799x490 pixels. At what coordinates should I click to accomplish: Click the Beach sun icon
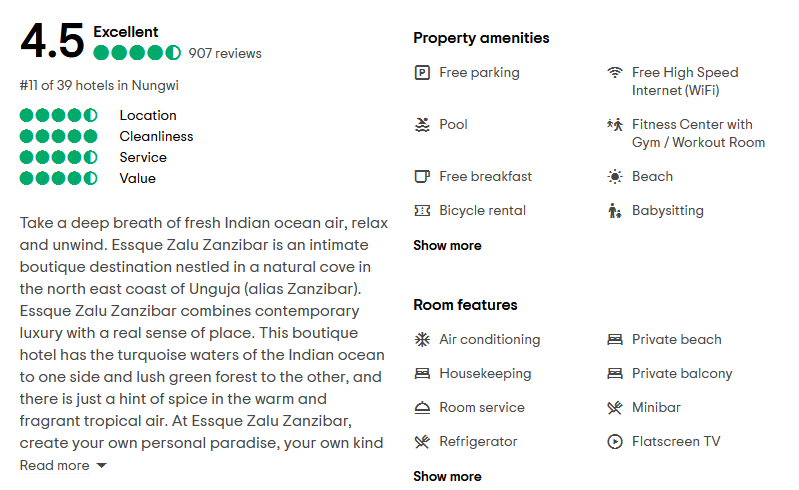(x=615, y=177)
